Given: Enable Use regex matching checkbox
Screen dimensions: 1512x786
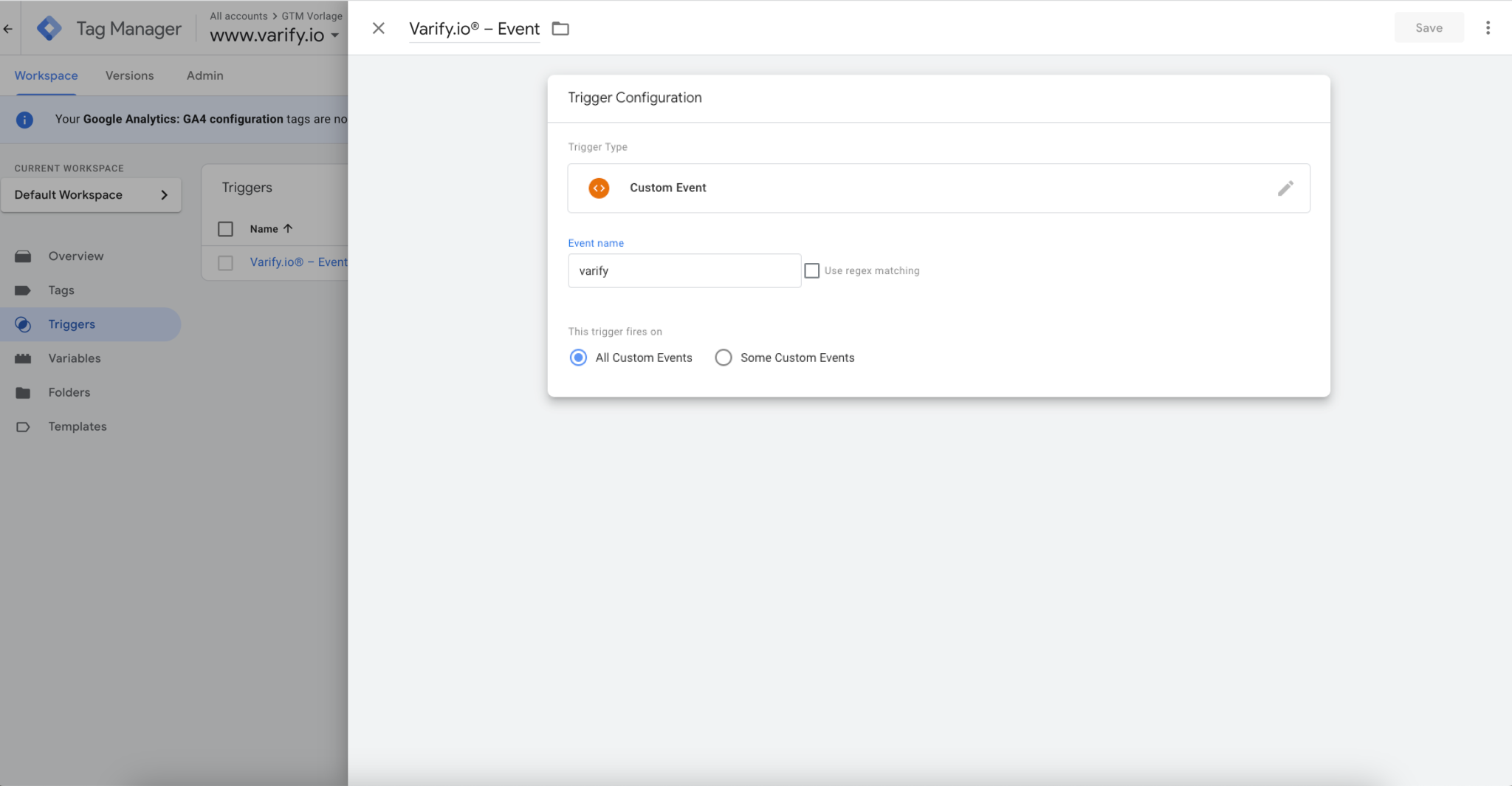Looking at the screenshot, I should pyautogui.click(x=811, y=271).
